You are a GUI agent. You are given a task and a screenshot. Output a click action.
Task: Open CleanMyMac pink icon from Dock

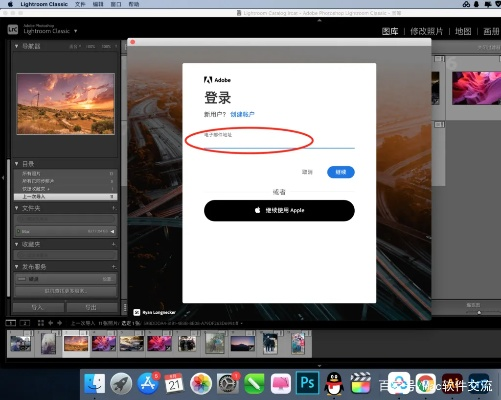coord(281,383)
